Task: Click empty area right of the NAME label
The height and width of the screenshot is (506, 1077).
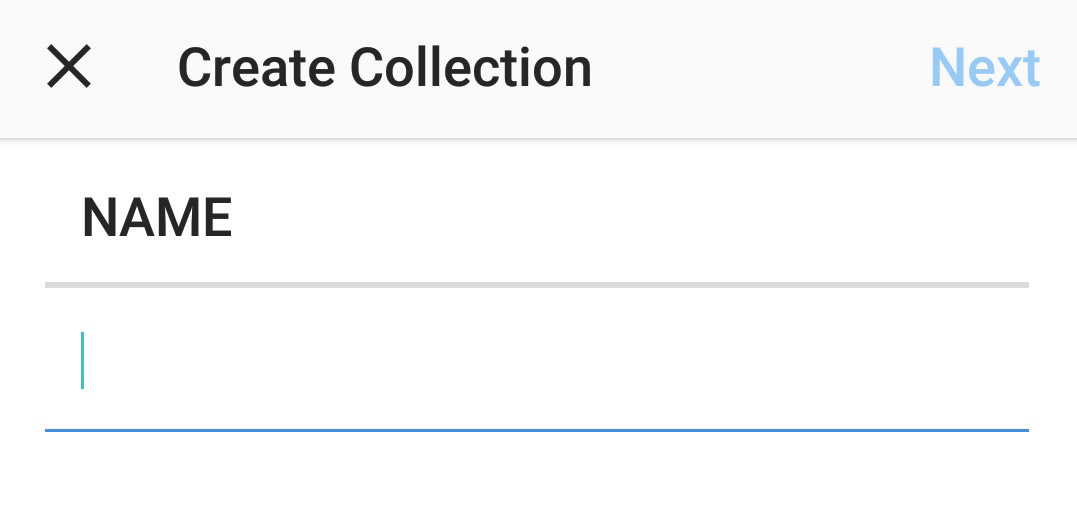Action: [x=631, y=218]
